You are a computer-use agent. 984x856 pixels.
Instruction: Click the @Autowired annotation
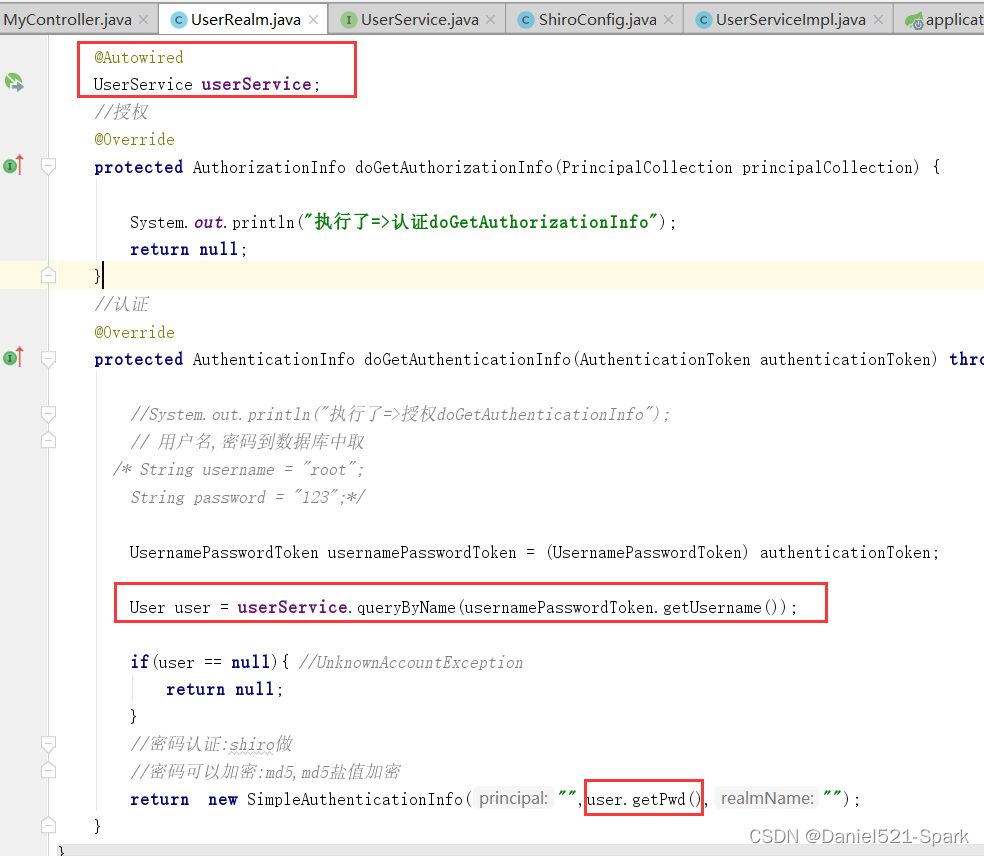[139, 57]
